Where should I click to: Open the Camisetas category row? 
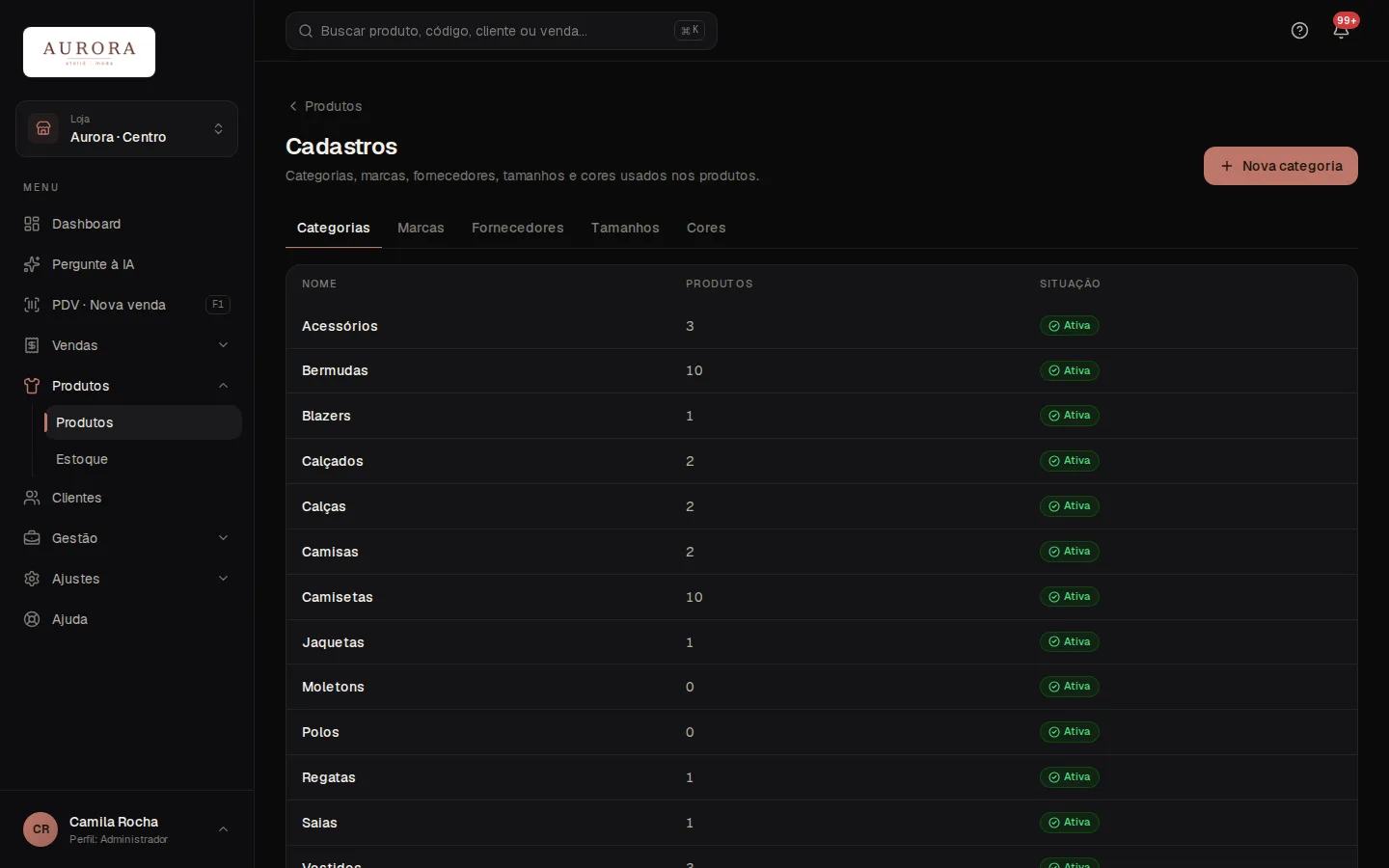822,597
